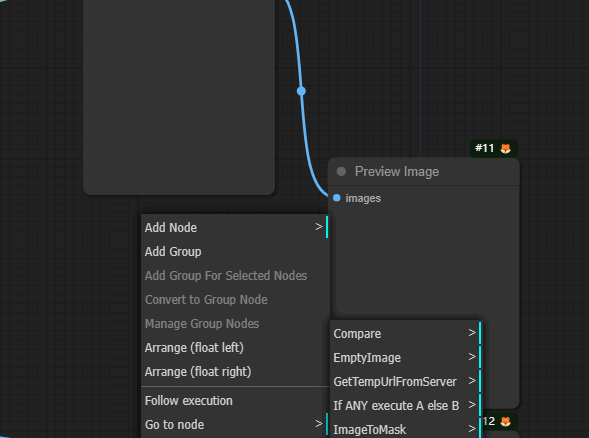
Task: Expand the ImageToMask submenu
Action: [x=406, y=429]
